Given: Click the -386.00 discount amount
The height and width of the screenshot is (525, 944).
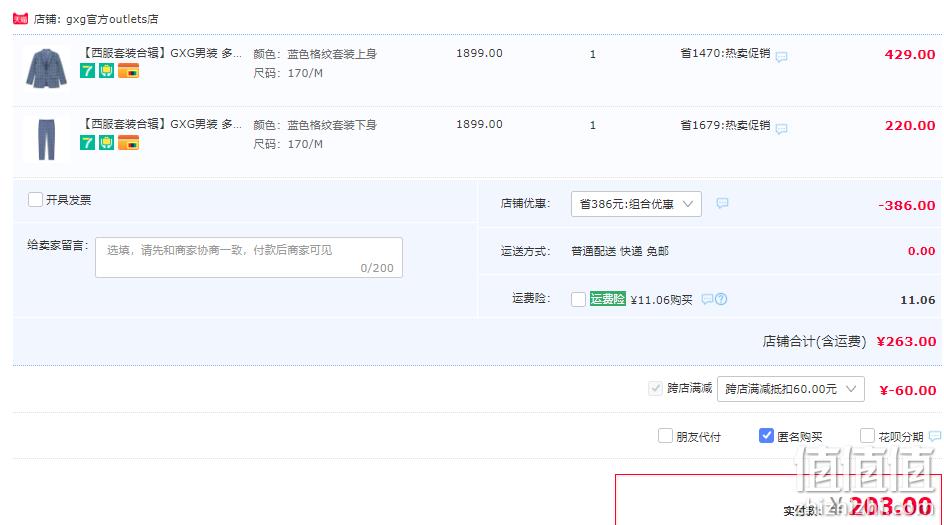Looking at the screenshot, I should [x=907, y=205].
